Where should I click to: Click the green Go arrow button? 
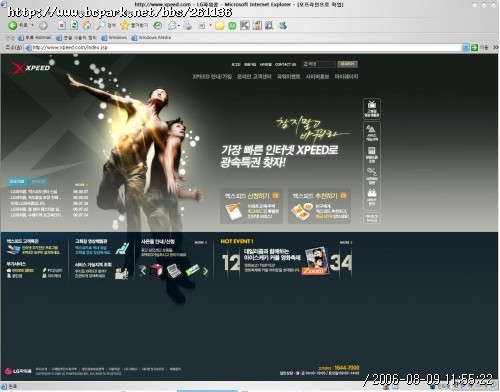point(474,48)
